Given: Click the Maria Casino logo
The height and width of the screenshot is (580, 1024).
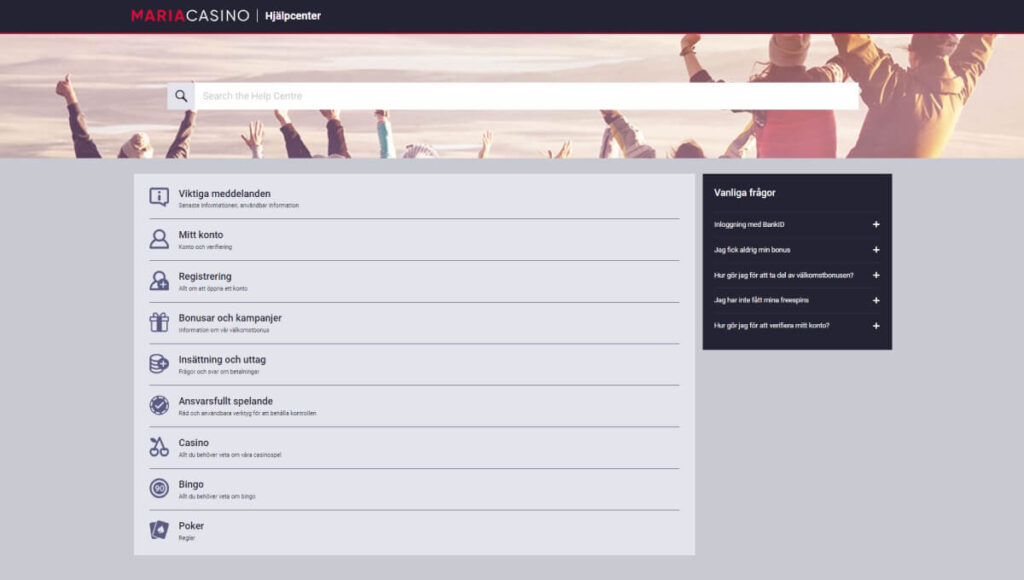Looking at the screenshot, I should [x=192, y=15].
